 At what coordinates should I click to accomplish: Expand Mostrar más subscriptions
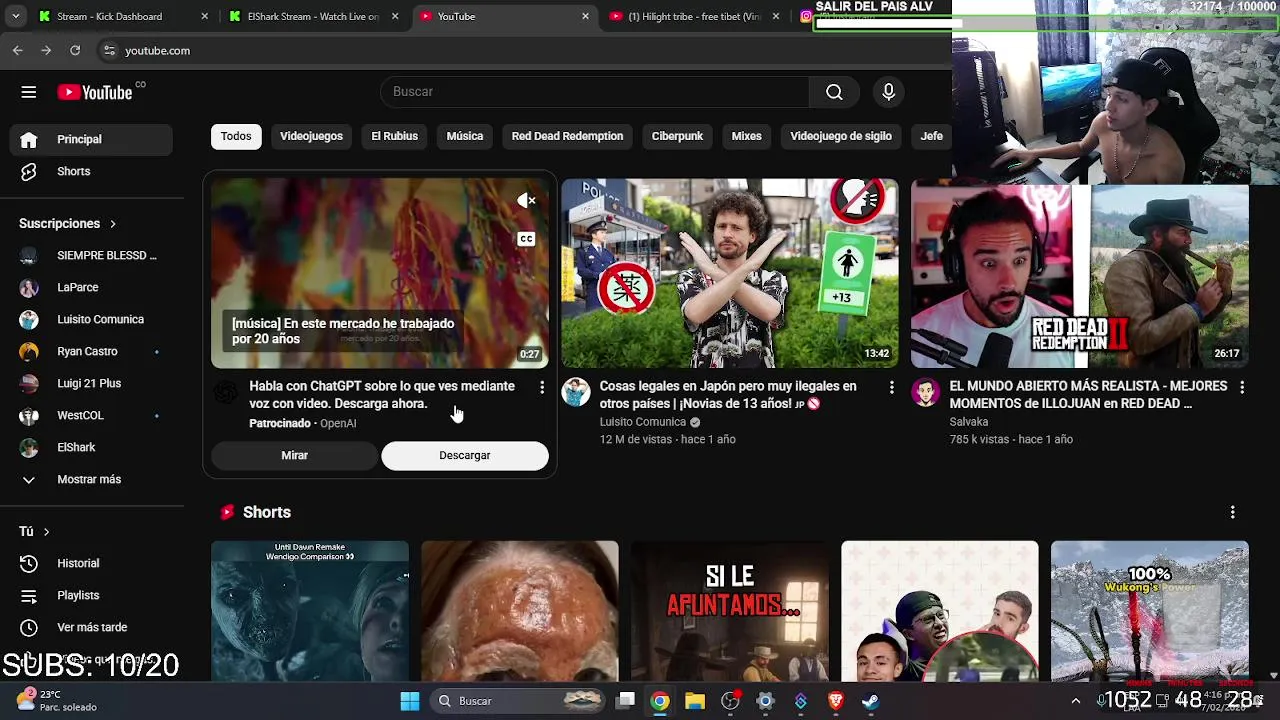point(91,479)
